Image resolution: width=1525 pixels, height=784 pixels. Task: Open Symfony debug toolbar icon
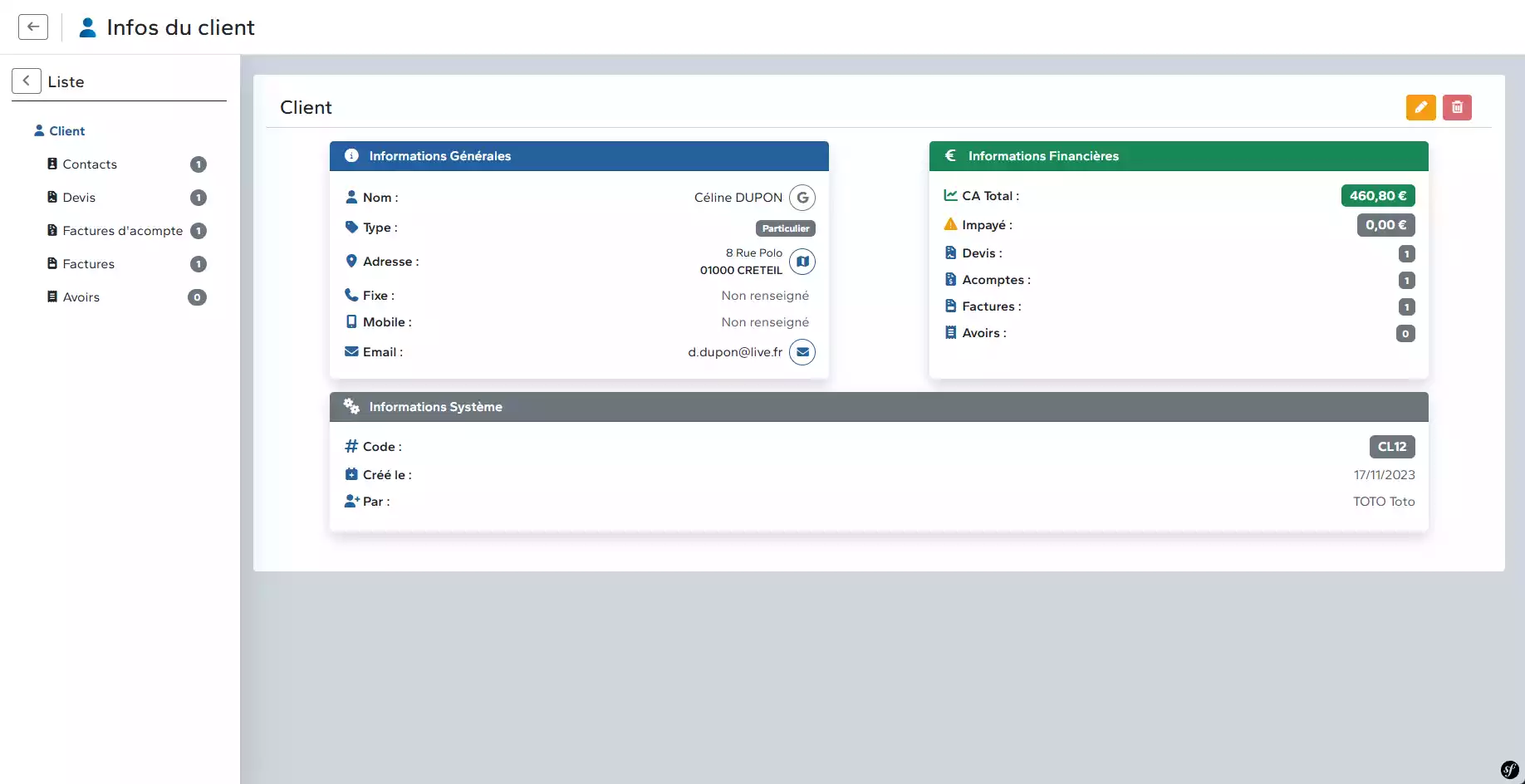pos(1509,769)
